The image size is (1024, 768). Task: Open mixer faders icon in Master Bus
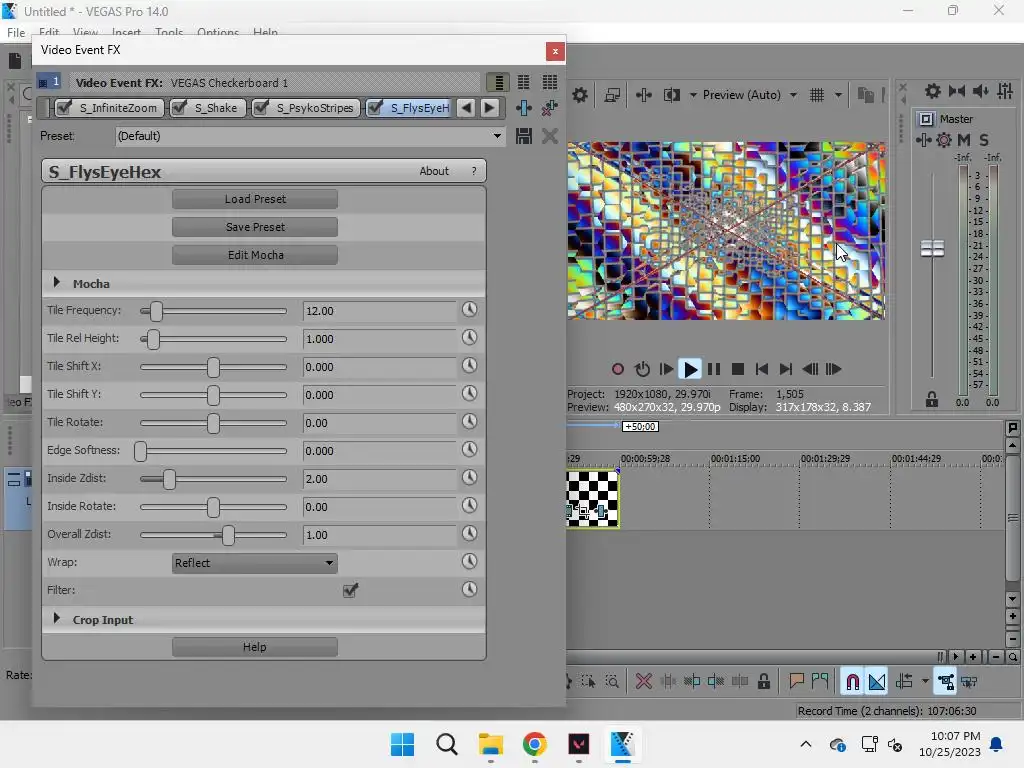point(1005,91)
